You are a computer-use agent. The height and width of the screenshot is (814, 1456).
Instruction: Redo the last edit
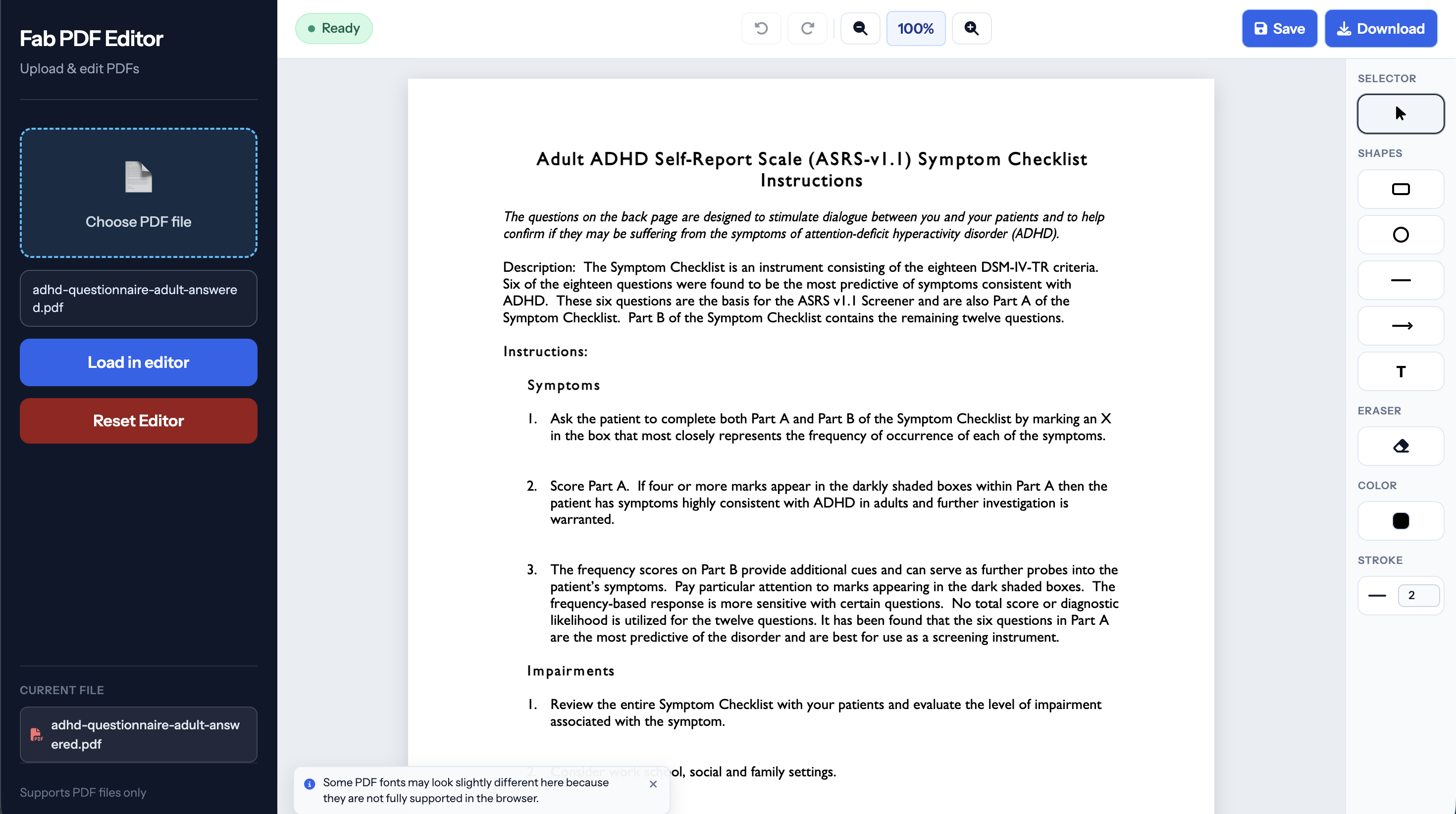coord(807,28)
